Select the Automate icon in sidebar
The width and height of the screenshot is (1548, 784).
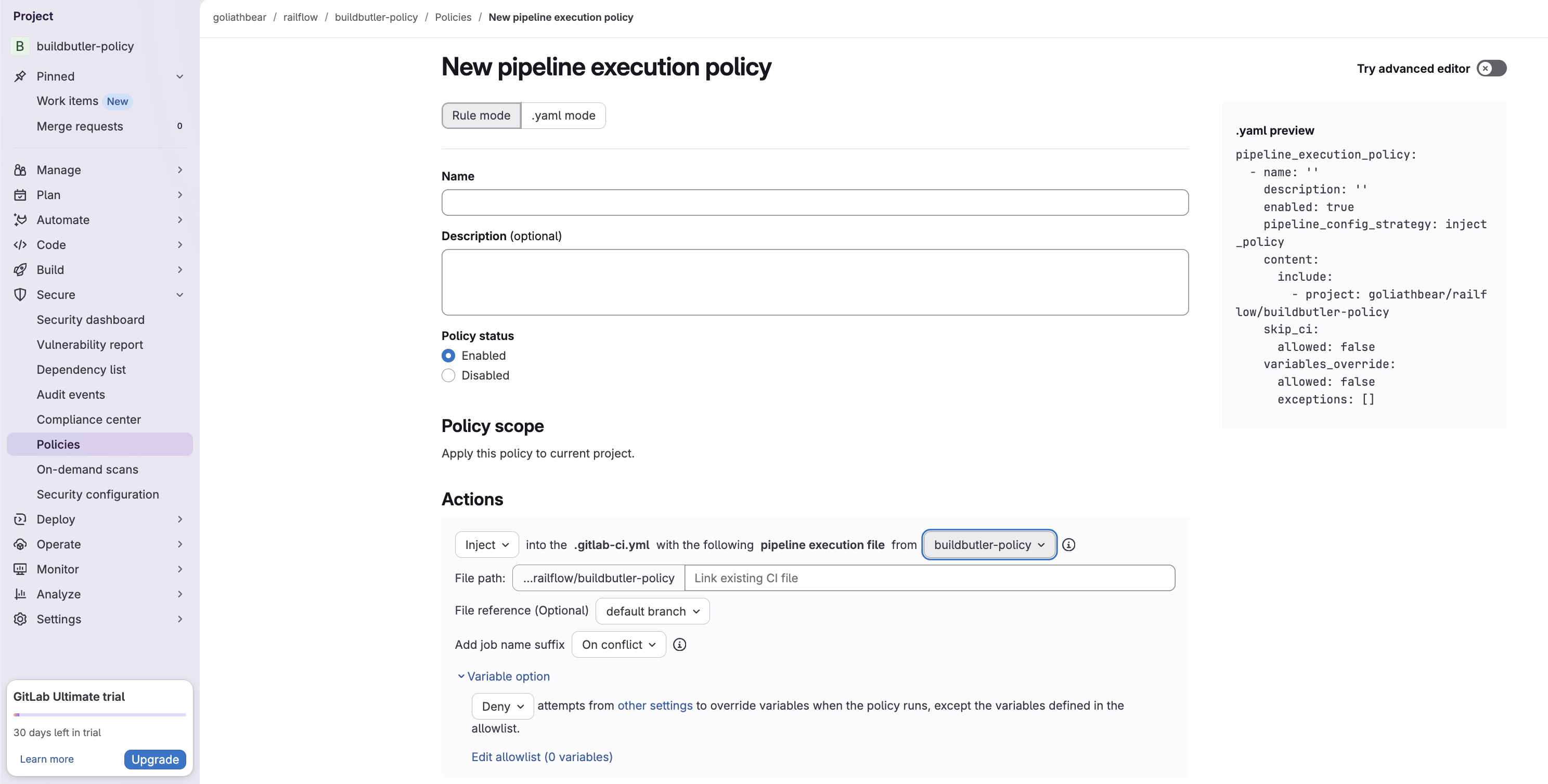[x=20, y=220]
